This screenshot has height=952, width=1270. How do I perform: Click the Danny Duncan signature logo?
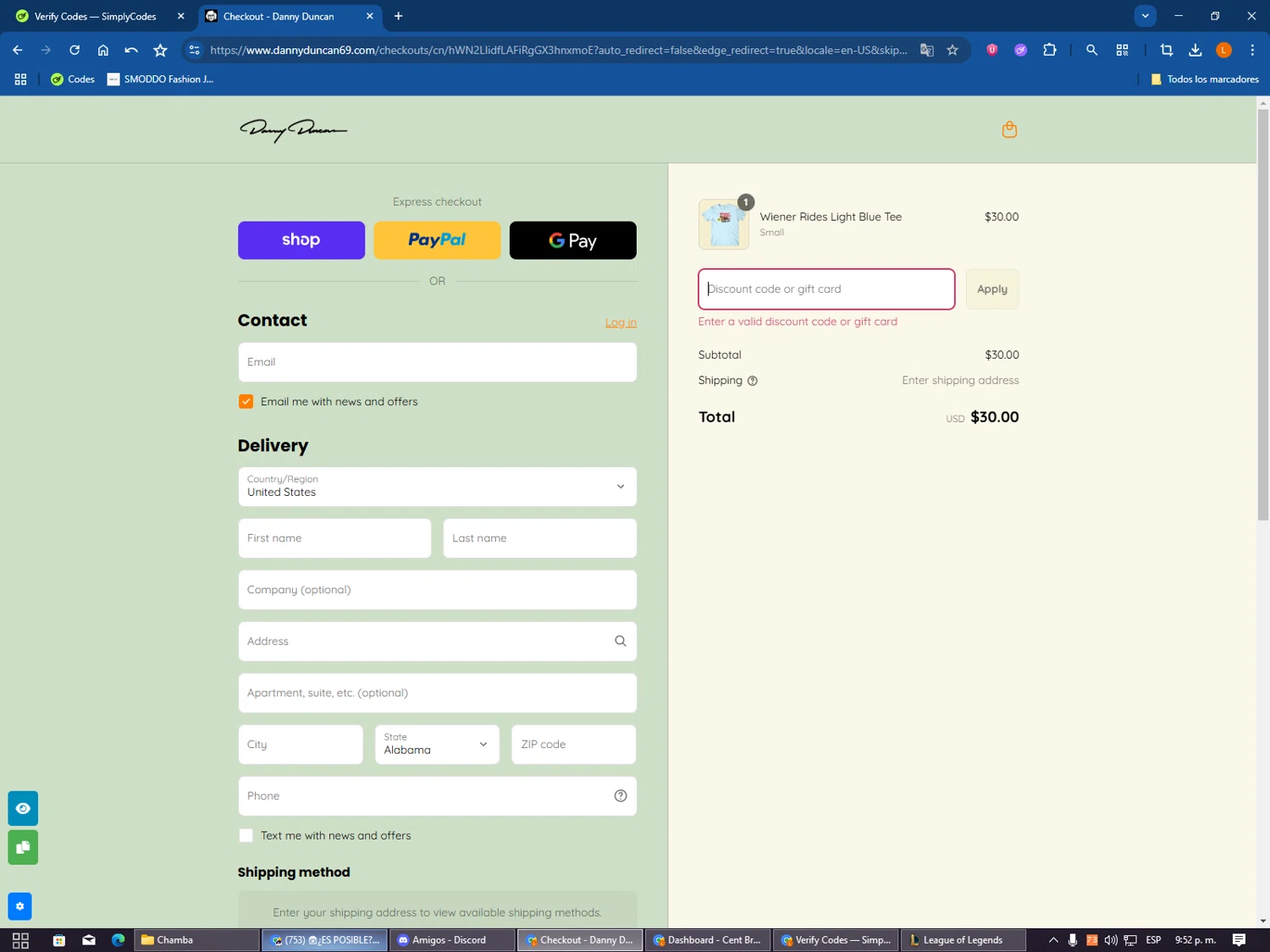pyautogui.click(x=293, y=129)
